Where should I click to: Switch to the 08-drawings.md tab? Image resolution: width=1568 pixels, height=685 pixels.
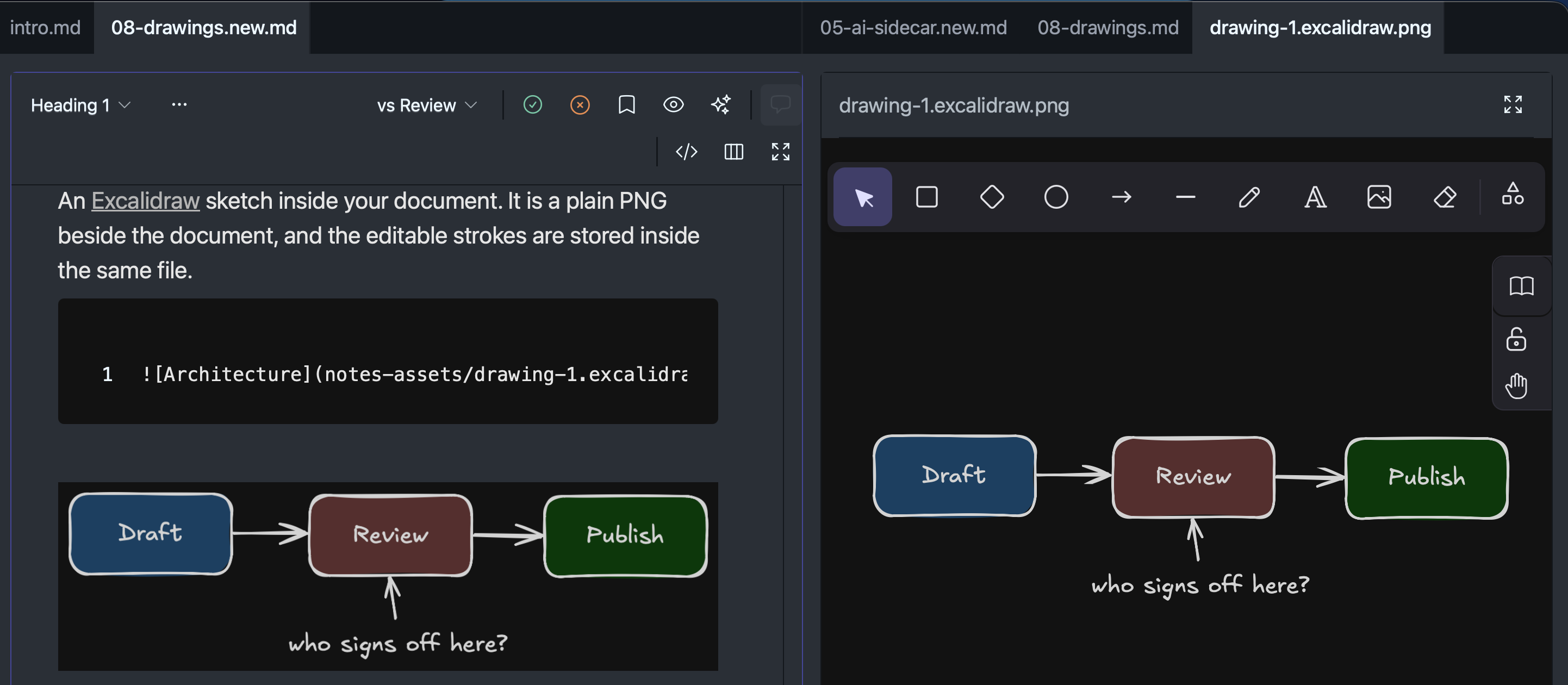click(x=1107, y=27)
